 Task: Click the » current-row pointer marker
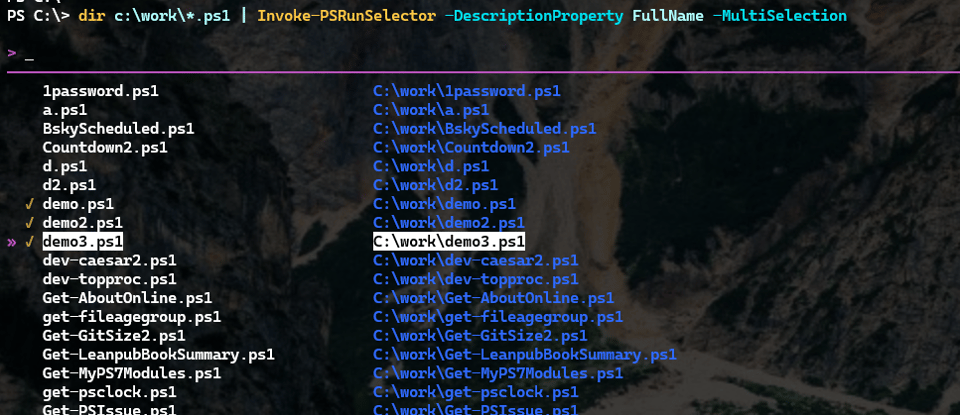coord(11,242)
